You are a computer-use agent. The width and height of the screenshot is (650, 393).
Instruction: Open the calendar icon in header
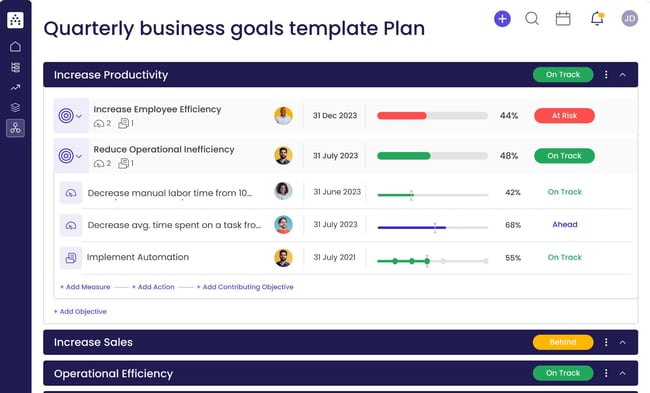pyautogui.click(x=563, y=19)
